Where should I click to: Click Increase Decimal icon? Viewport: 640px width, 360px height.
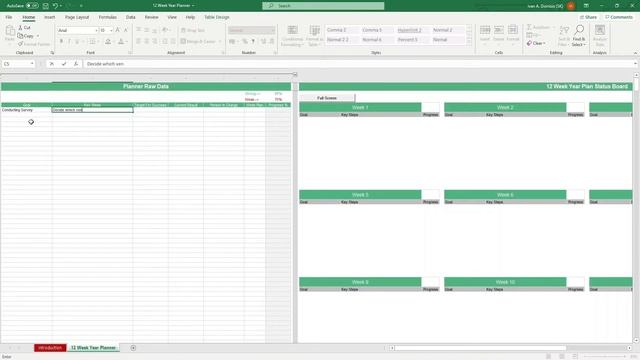tap(263, 41)
